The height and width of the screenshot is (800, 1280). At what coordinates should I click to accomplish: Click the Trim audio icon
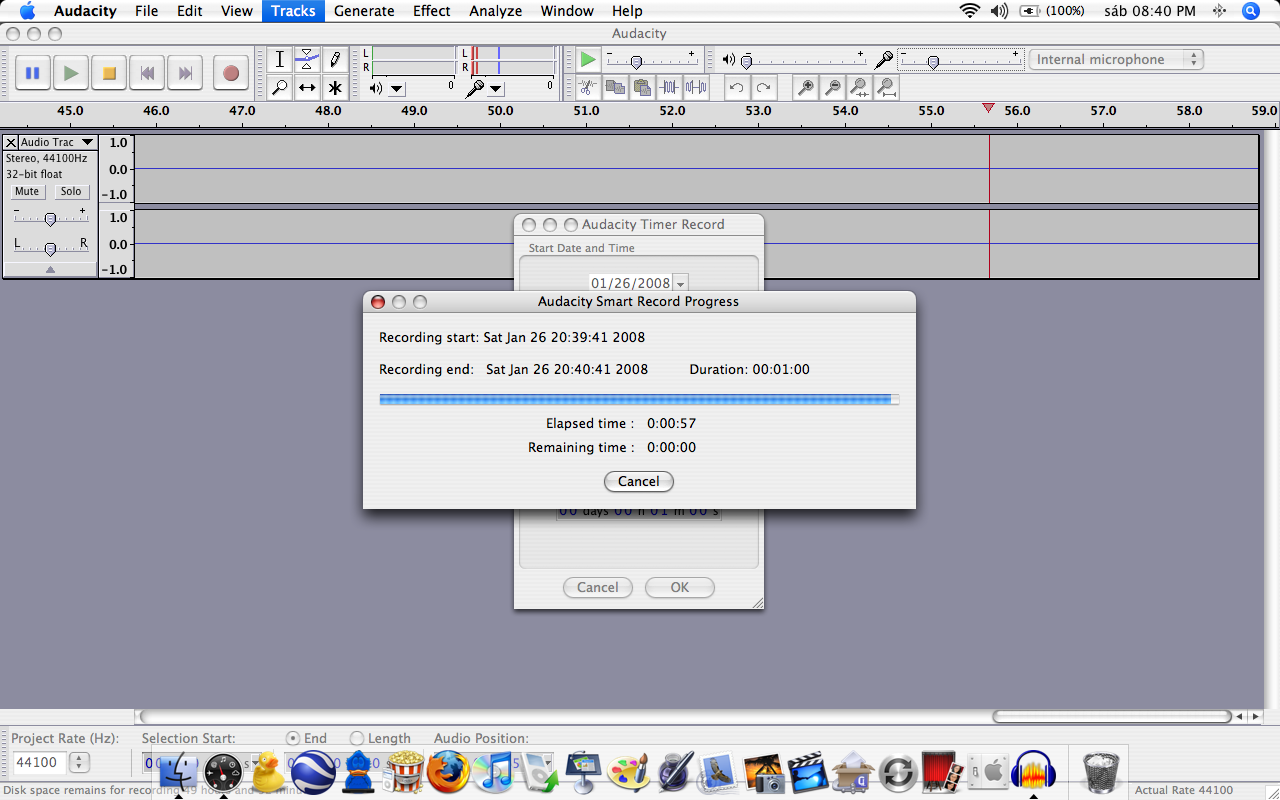pyautogui.click(x=669, y=87)
